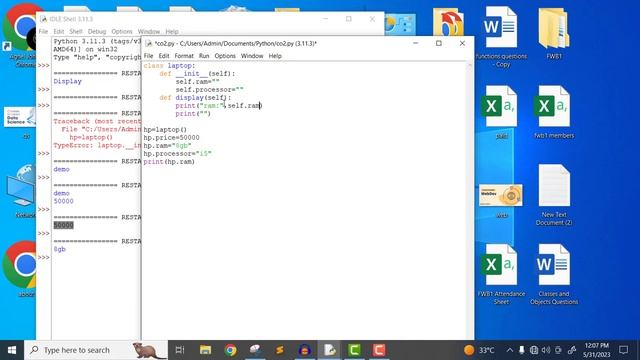Open the notification center icon

click(623, 350)
